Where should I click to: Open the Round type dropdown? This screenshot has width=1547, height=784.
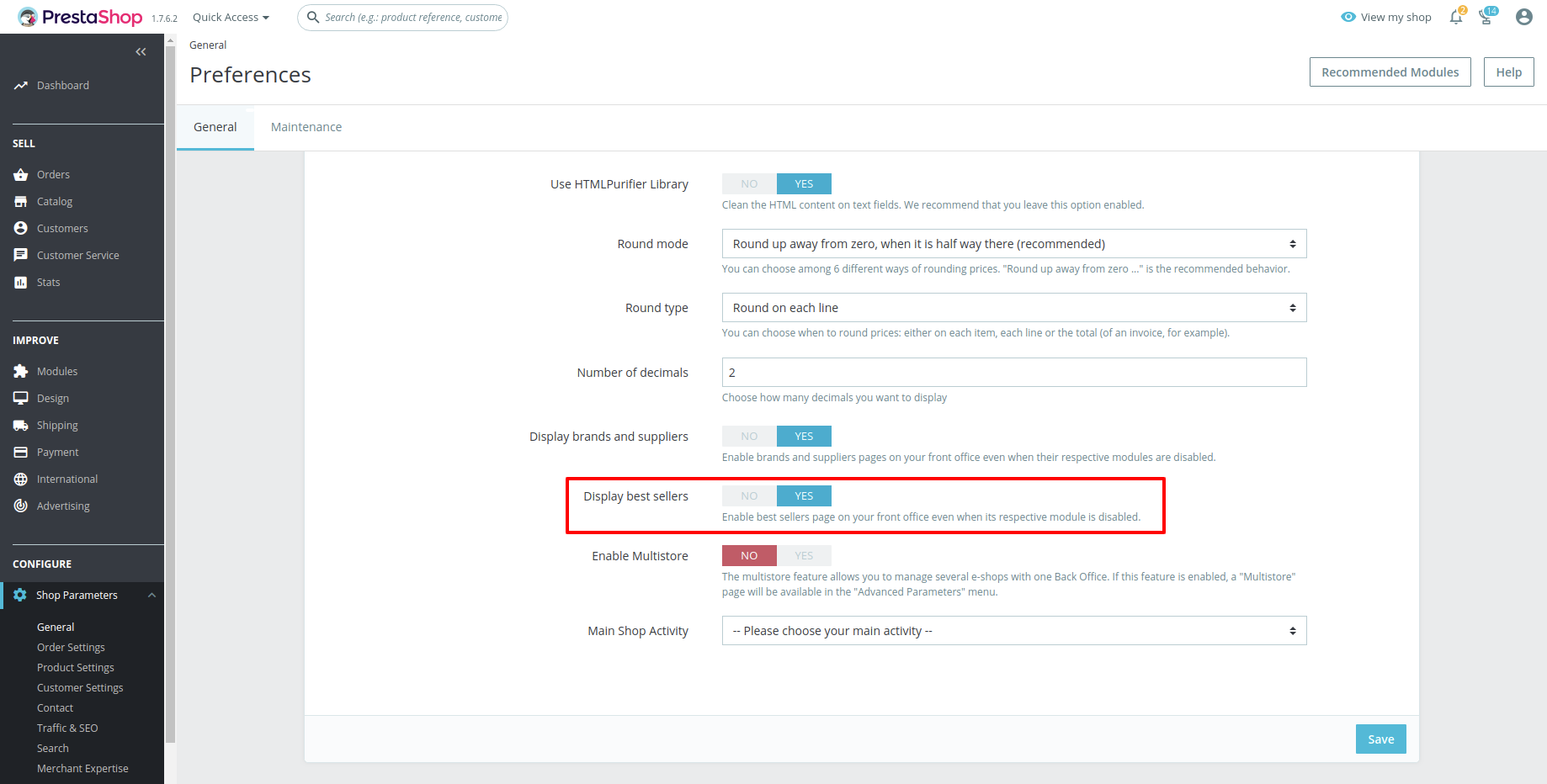pos(1014,308)
